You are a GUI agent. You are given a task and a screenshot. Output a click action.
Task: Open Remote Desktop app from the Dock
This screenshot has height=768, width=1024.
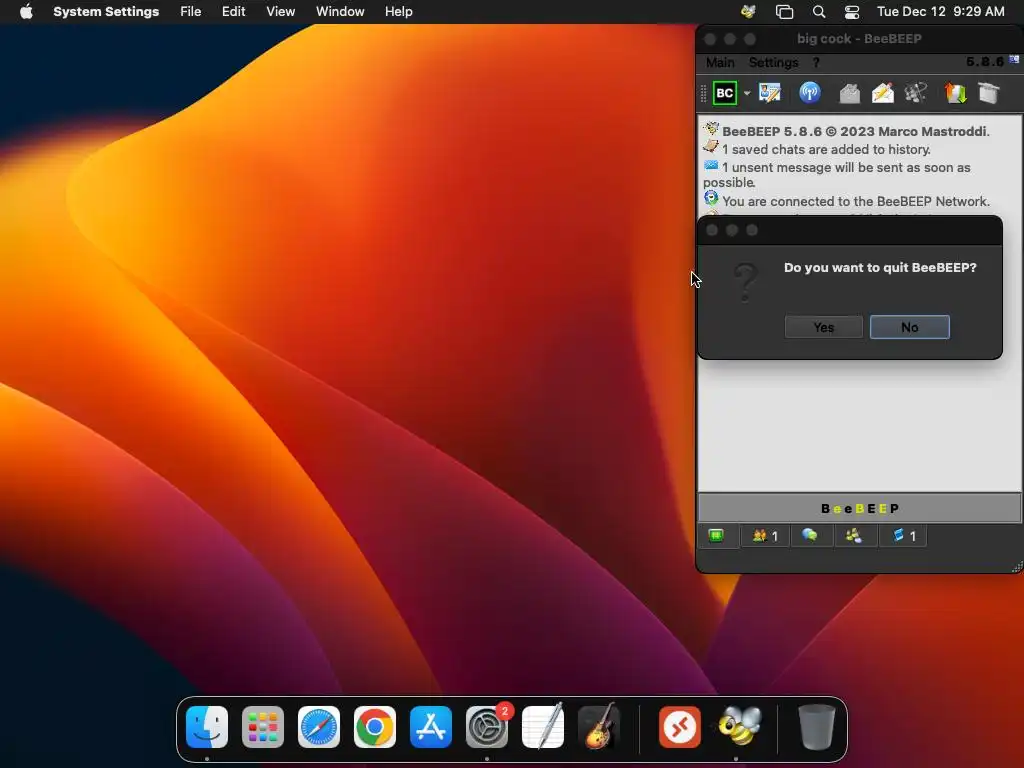680,727
